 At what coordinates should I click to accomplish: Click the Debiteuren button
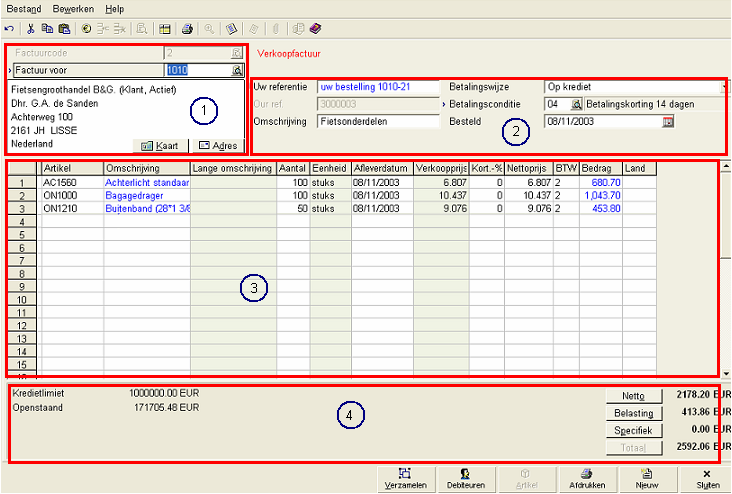[x=466, y=477]
